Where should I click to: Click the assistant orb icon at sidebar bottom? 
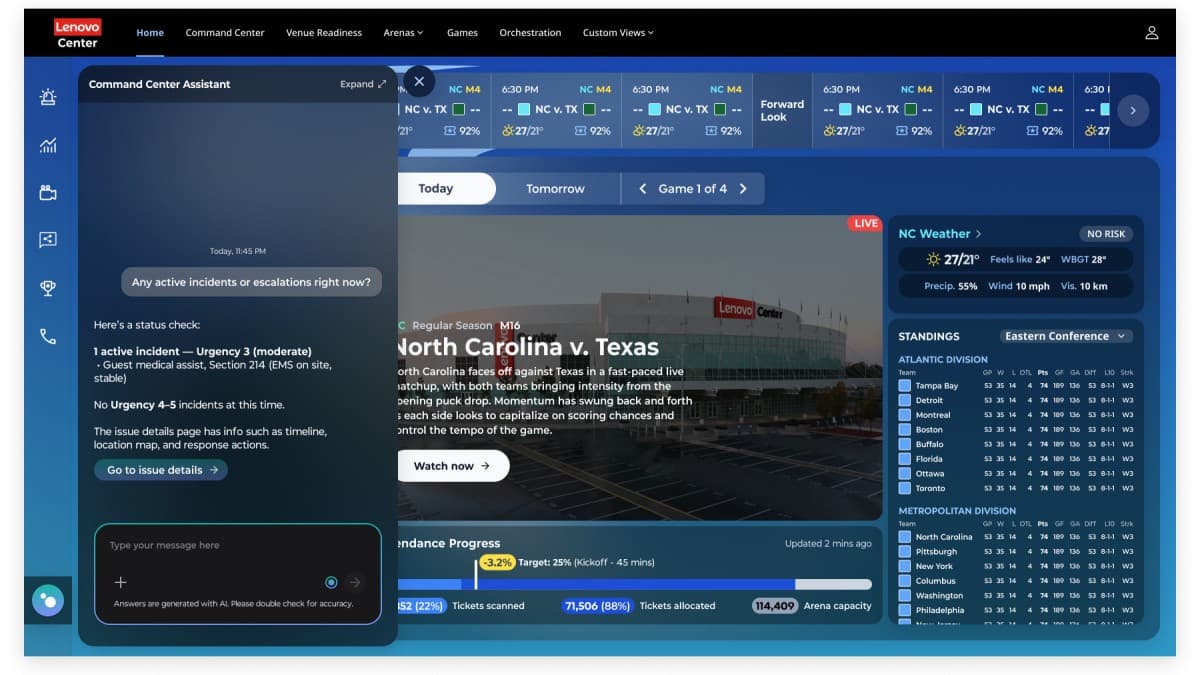pos(48,600)
